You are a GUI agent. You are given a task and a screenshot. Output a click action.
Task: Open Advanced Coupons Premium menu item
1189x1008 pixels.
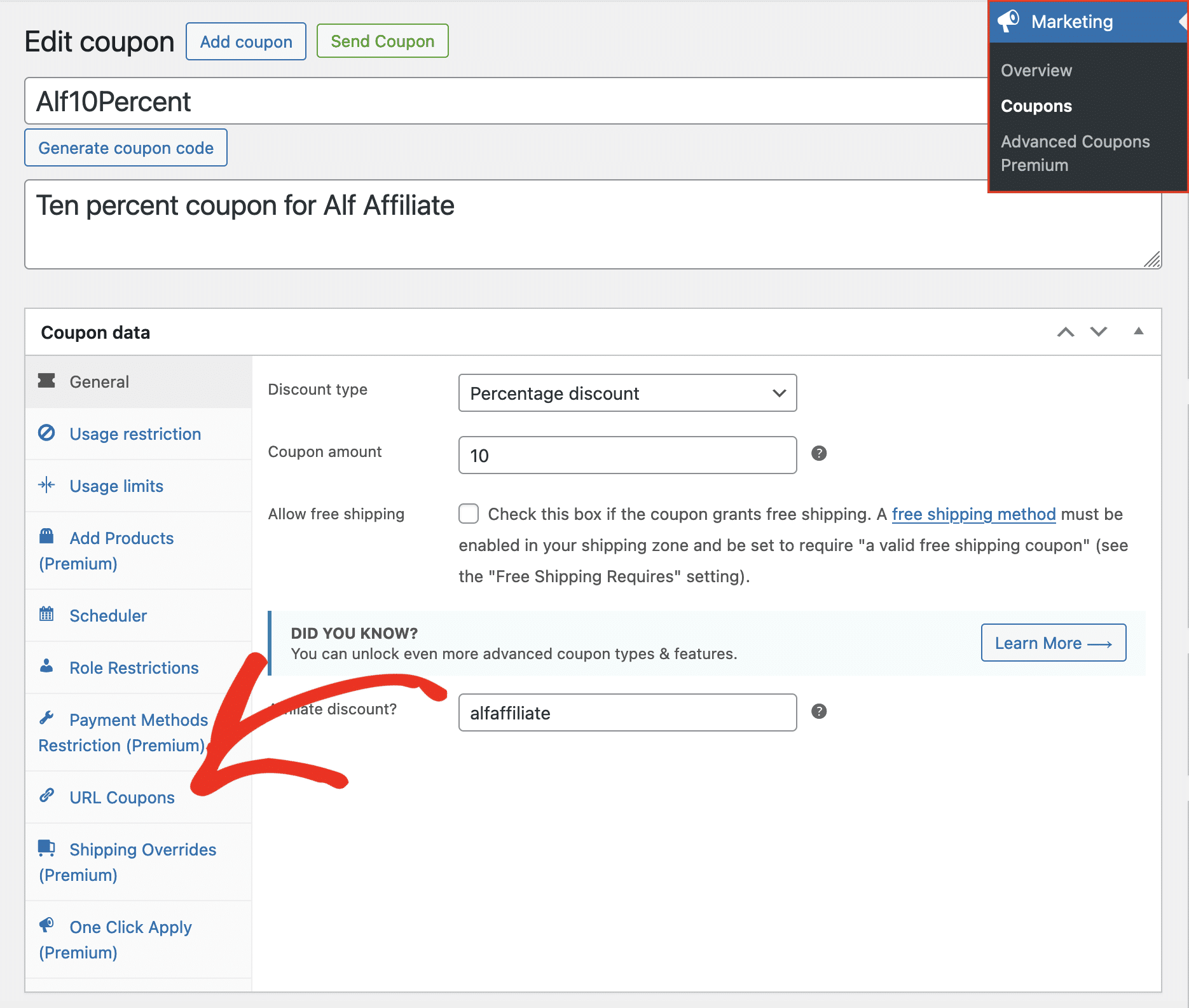click(1075, 153)
